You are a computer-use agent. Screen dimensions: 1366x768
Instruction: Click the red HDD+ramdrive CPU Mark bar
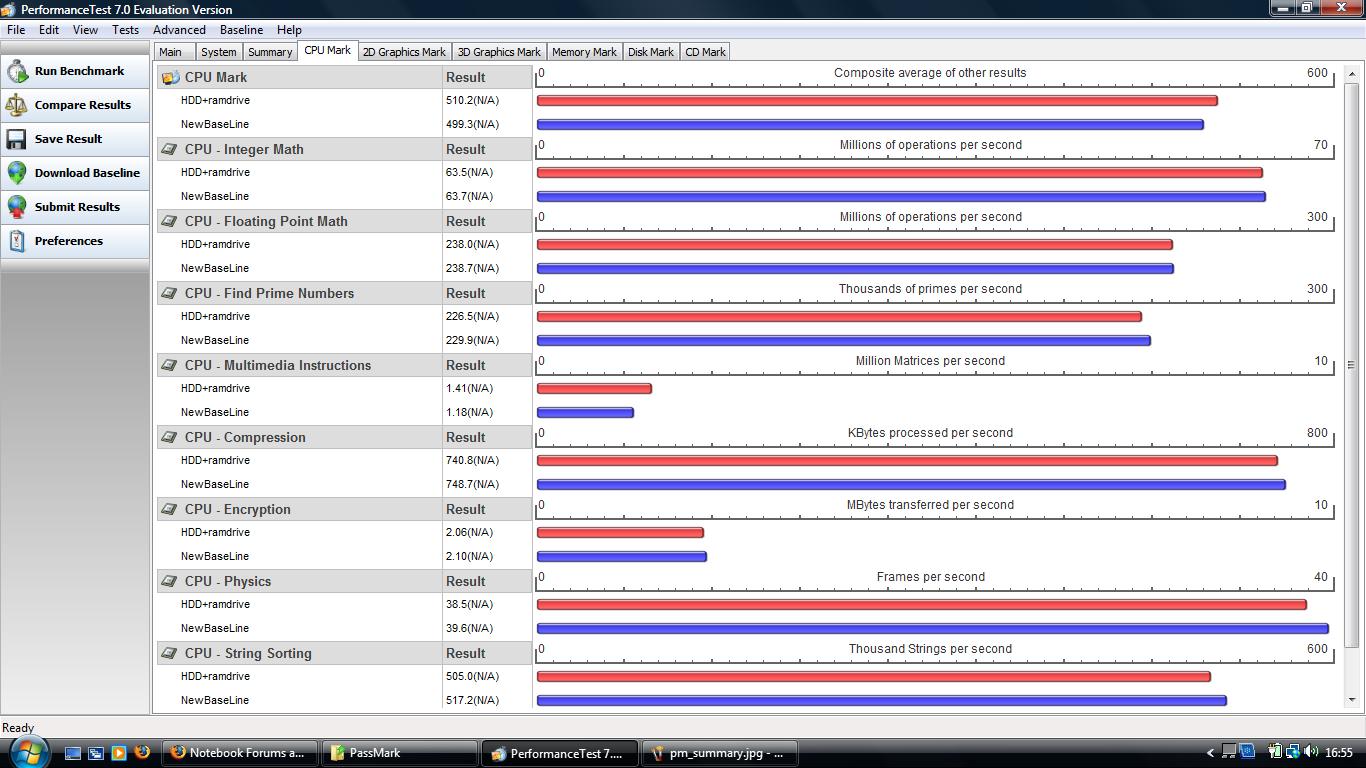pyautogui.click(x=877, y=101)
